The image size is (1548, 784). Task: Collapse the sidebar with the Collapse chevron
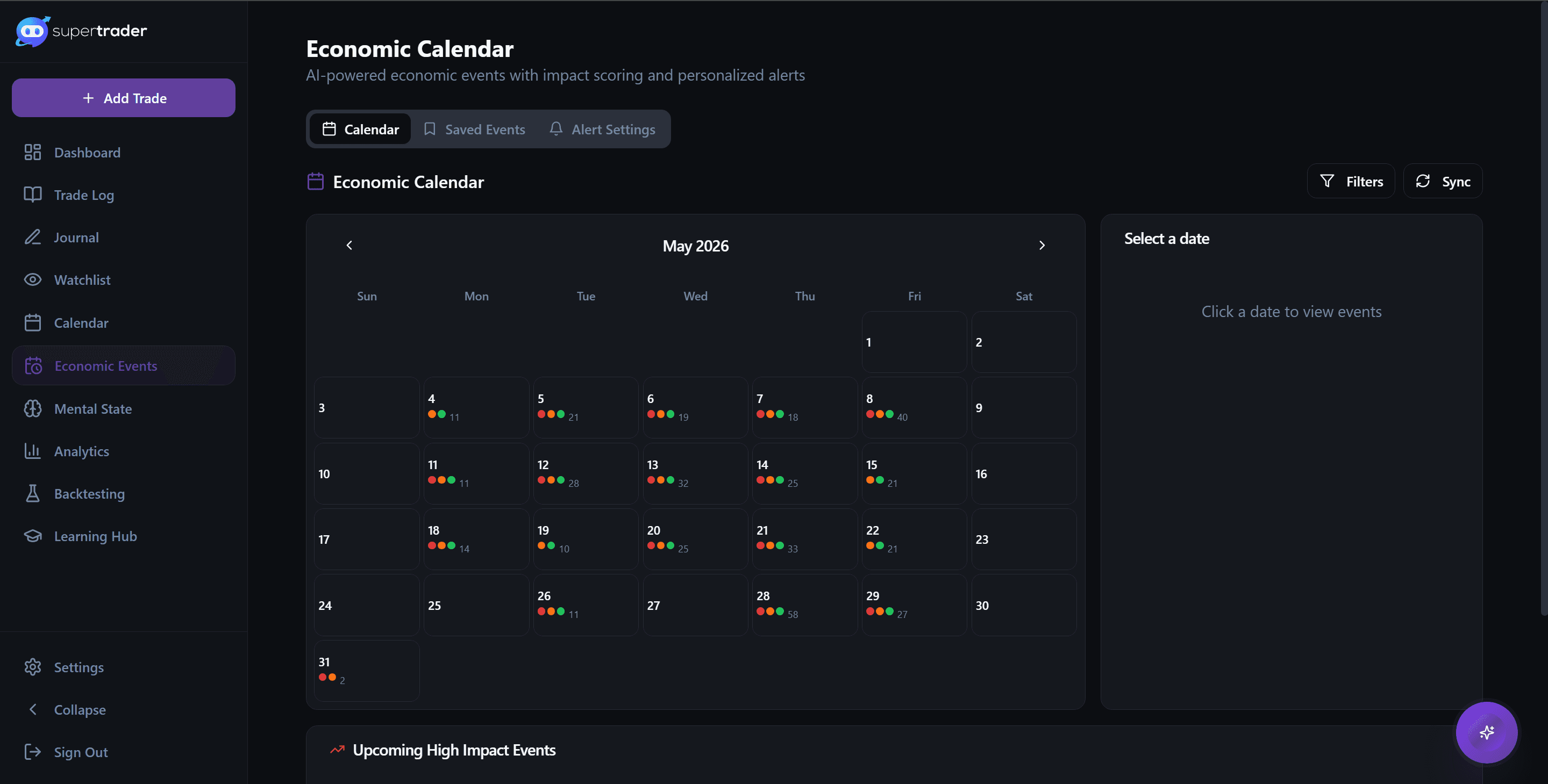tap(33, 709)
